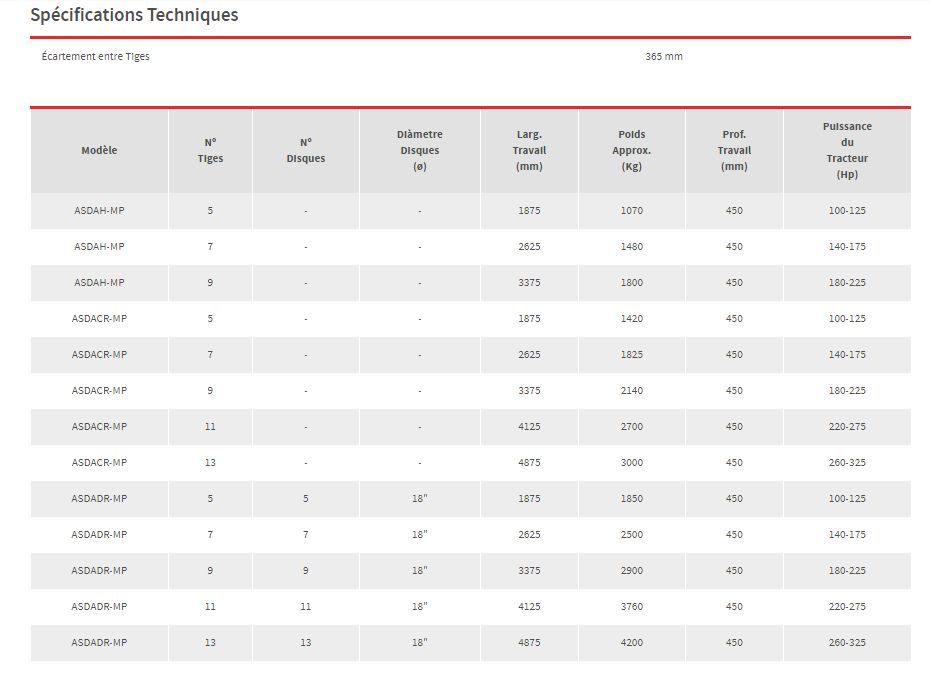The height and width of the screenshot is (682, 930).
Task: Click the 2700 weight cell
Action: tap(632, 427)
